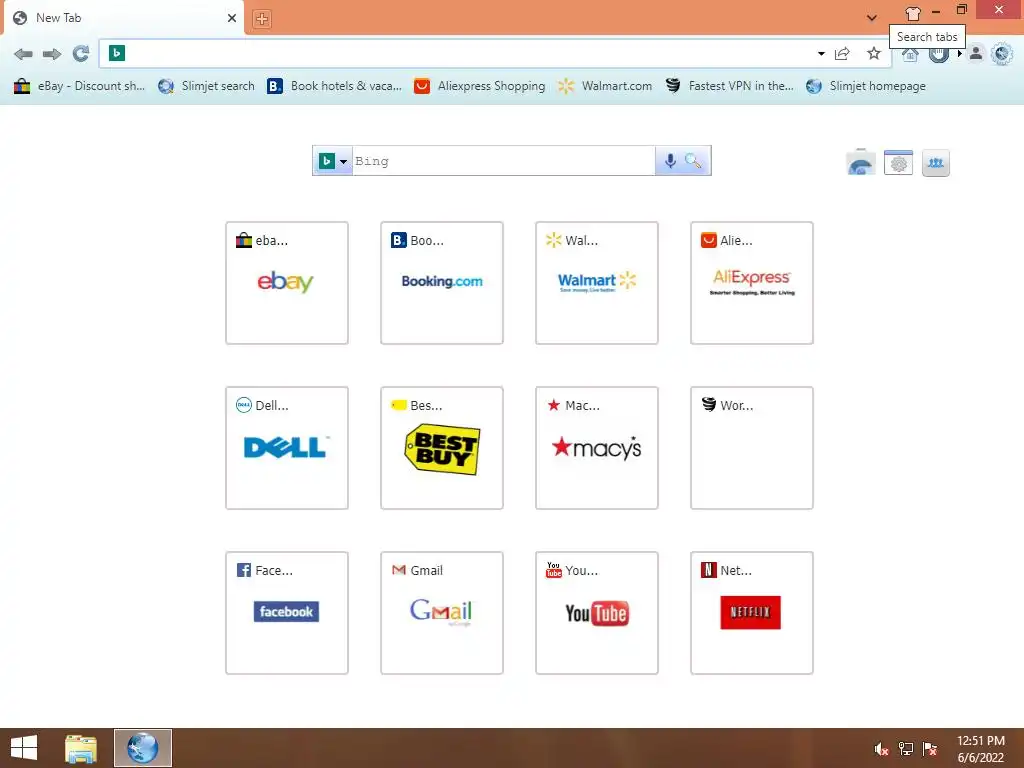1024x768 pixels.
Task: Click the magnifier search icon
Action: tap(693, 161)
